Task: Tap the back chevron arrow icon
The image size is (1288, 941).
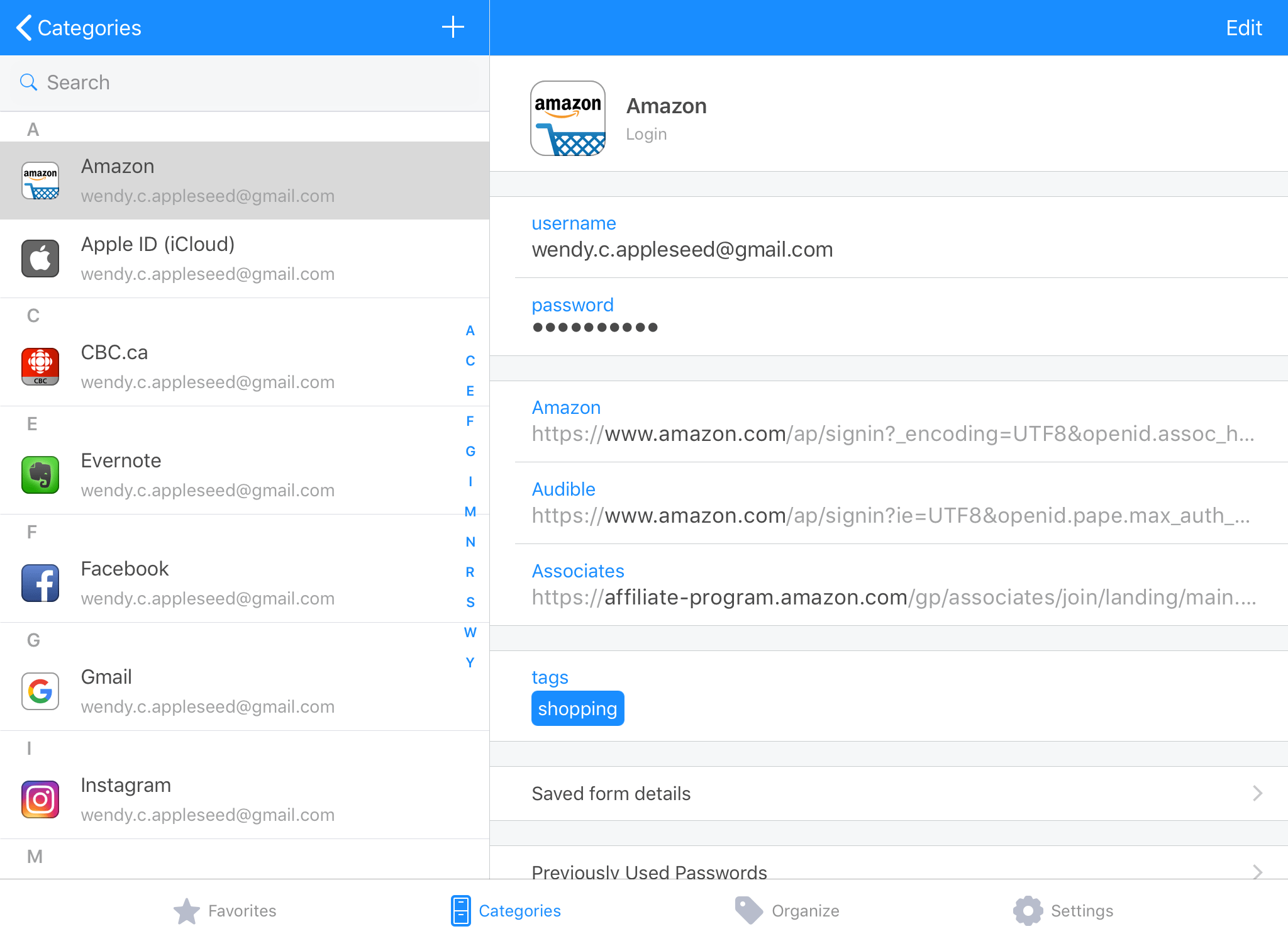Action: 24,28
